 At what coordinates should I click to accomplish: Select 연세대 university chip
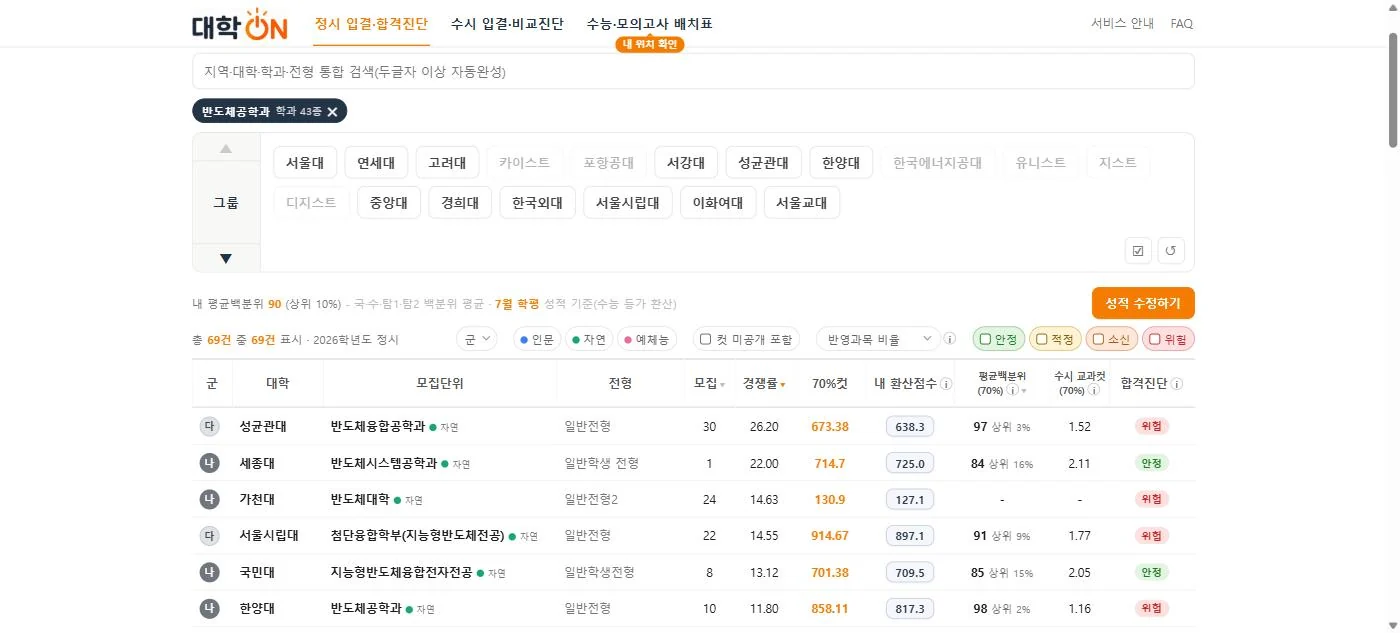(376, 162)
